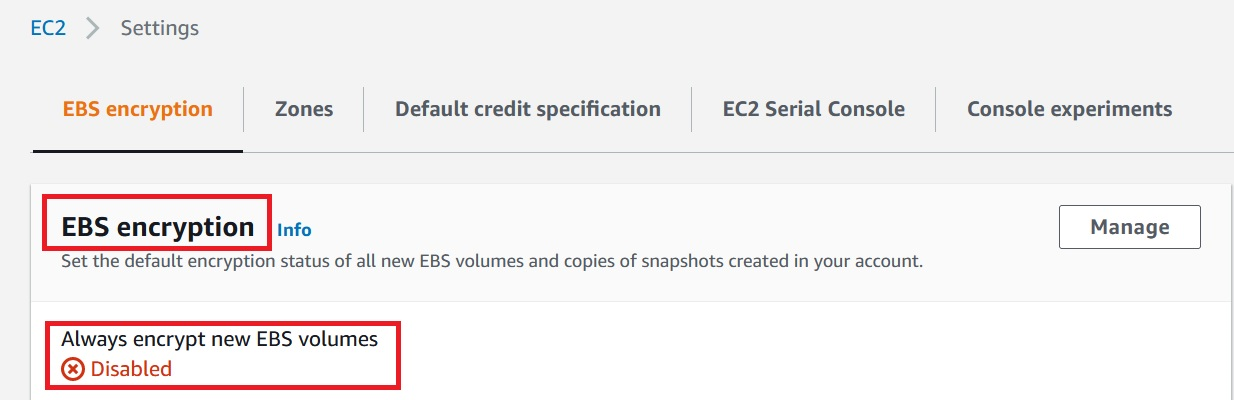
Task: Click the breadcrumb chevron after EC2
Action: [x=93, y=28]
